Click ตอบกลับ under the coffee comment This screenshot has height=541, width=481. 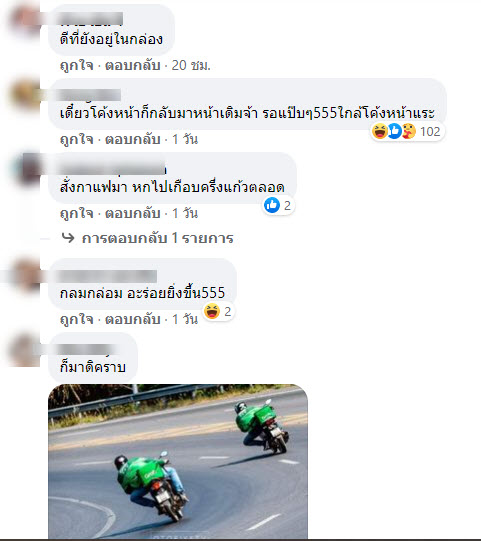coord(132,213)
